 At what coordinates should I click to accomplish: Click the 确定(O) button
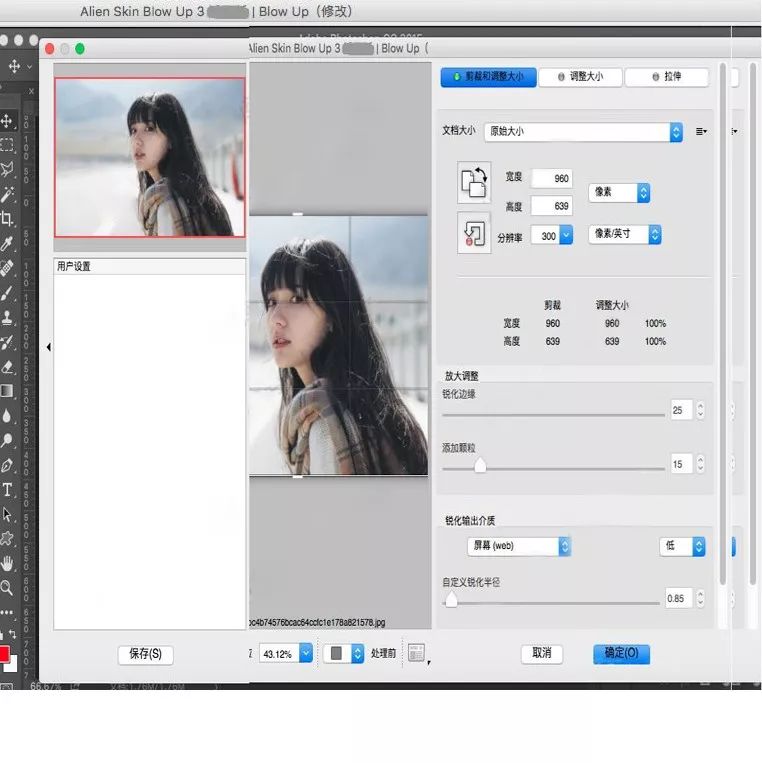pyautogui.click(x=621, y=654)
